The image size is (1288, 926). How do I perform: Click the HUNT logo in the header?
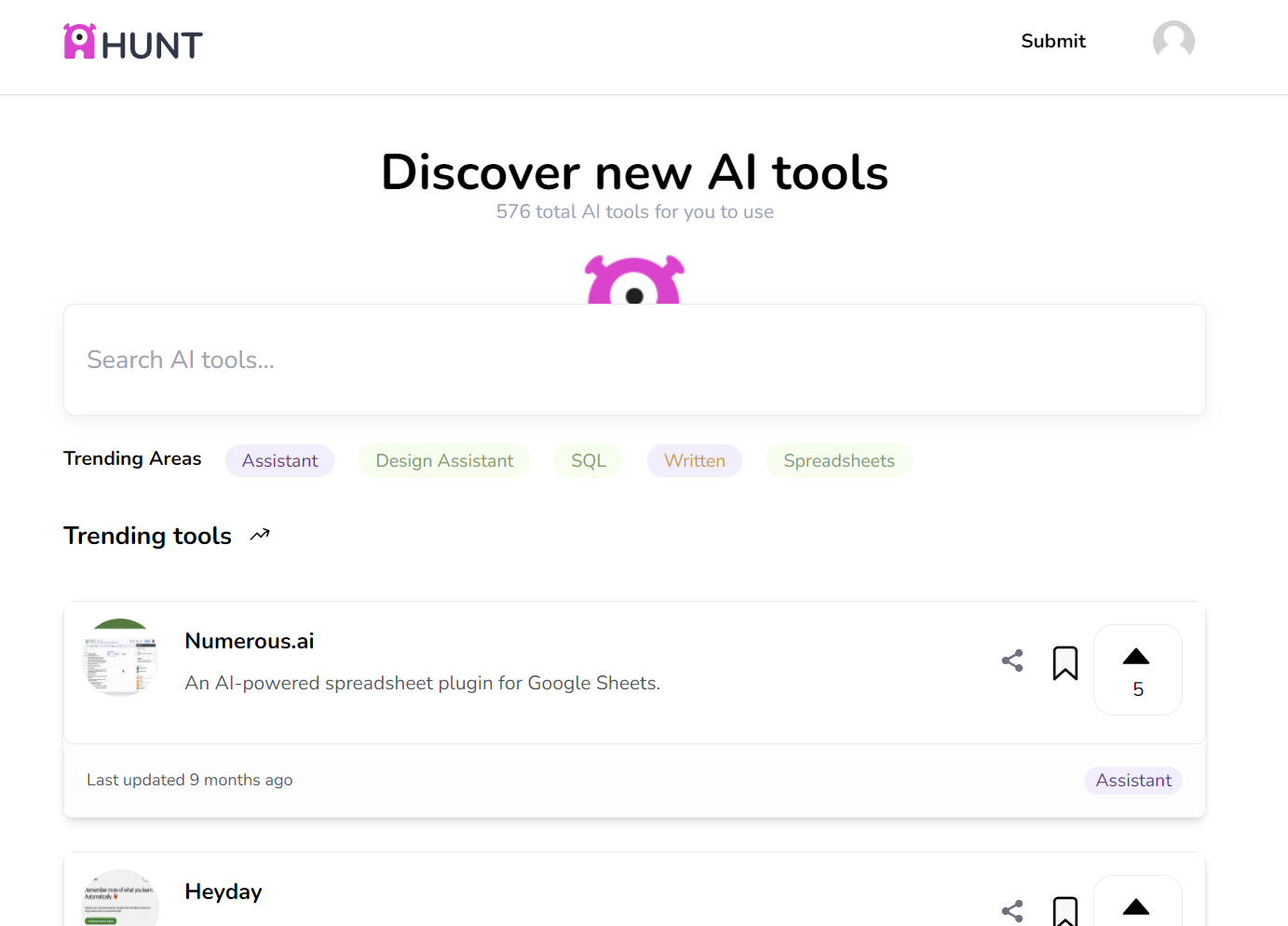pyautogui.click(x=133, y=43)
